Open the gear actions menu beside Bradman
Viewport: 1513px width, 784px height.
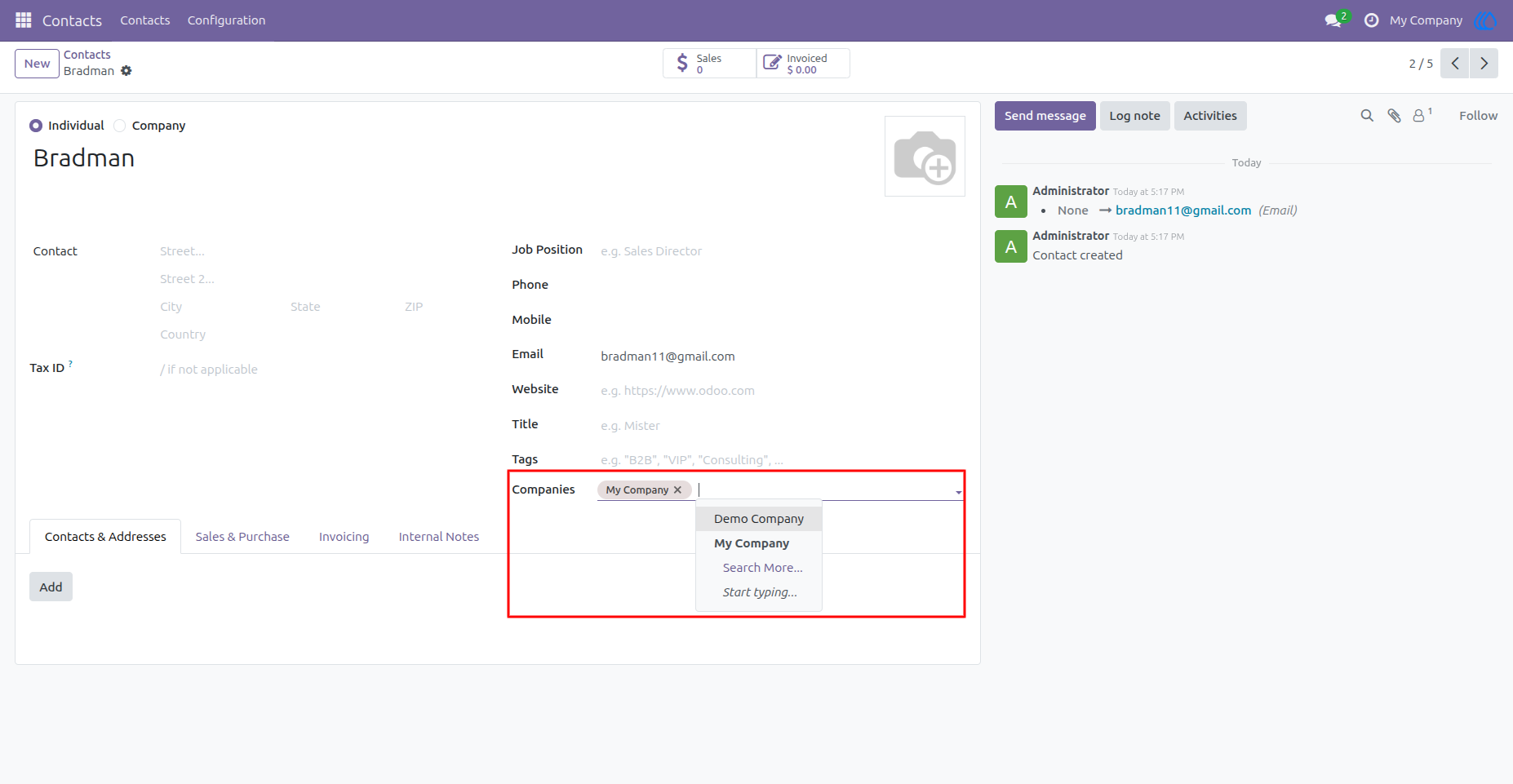[x=126, y=71]
